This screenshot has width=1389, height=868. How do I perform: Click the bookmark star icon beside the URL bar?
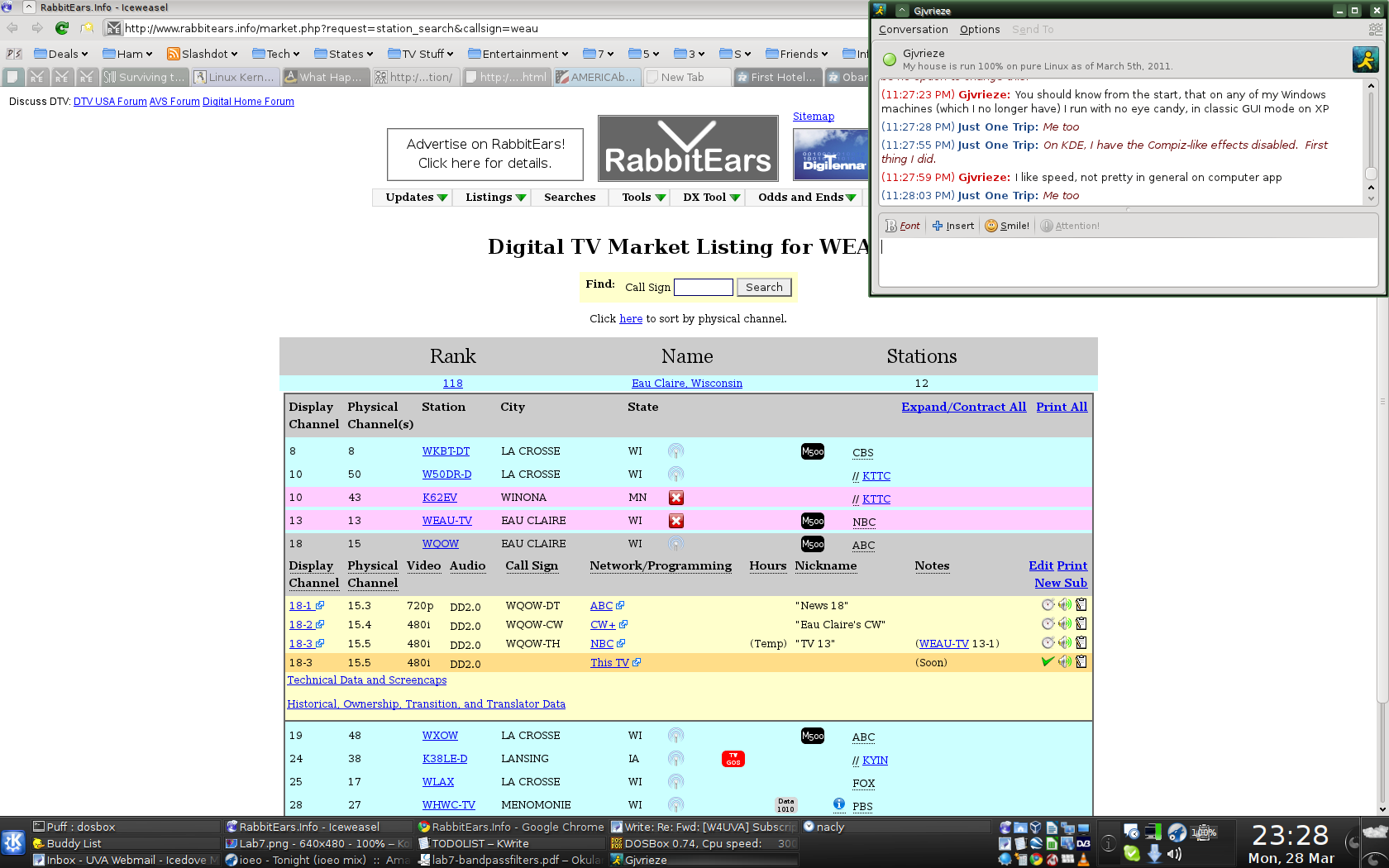(x=87, y=28)
